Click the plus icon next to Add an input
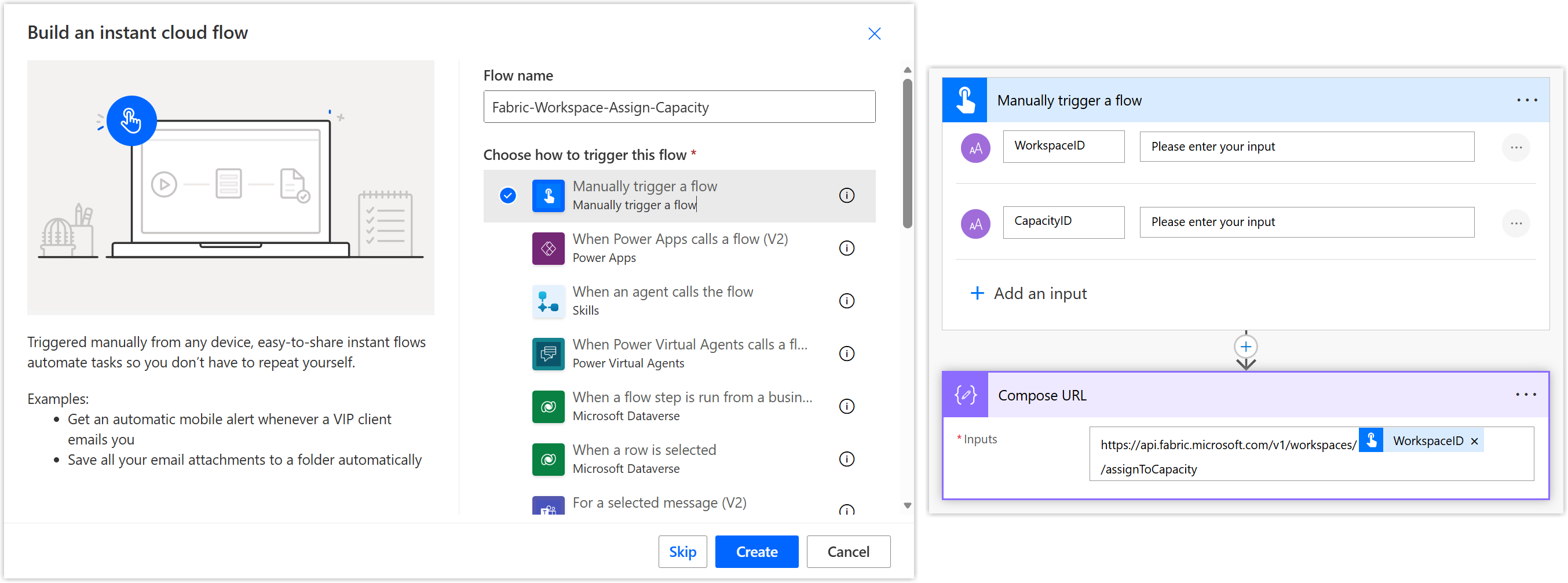The image size is (1568, 583). tap(977, 293)
